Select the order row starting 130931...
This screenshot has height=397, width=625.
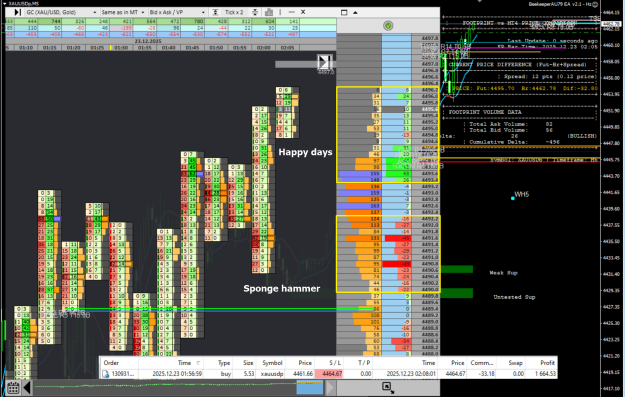coord(328,374)
